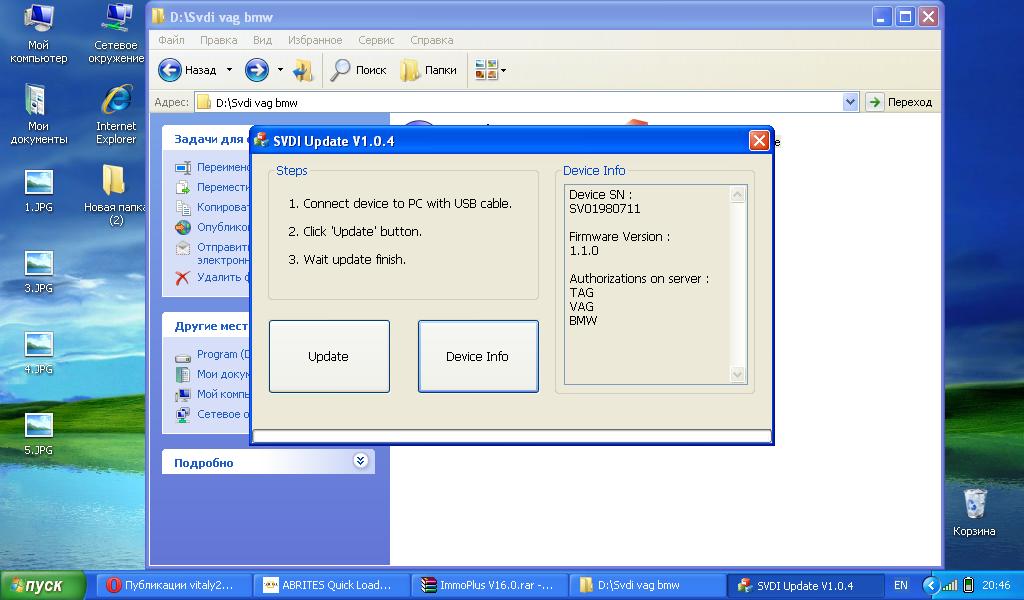Viewport: 1024px width, 600px height.
Task: Expand hidden tray icons arrow
Action: (x=931, y=585)
